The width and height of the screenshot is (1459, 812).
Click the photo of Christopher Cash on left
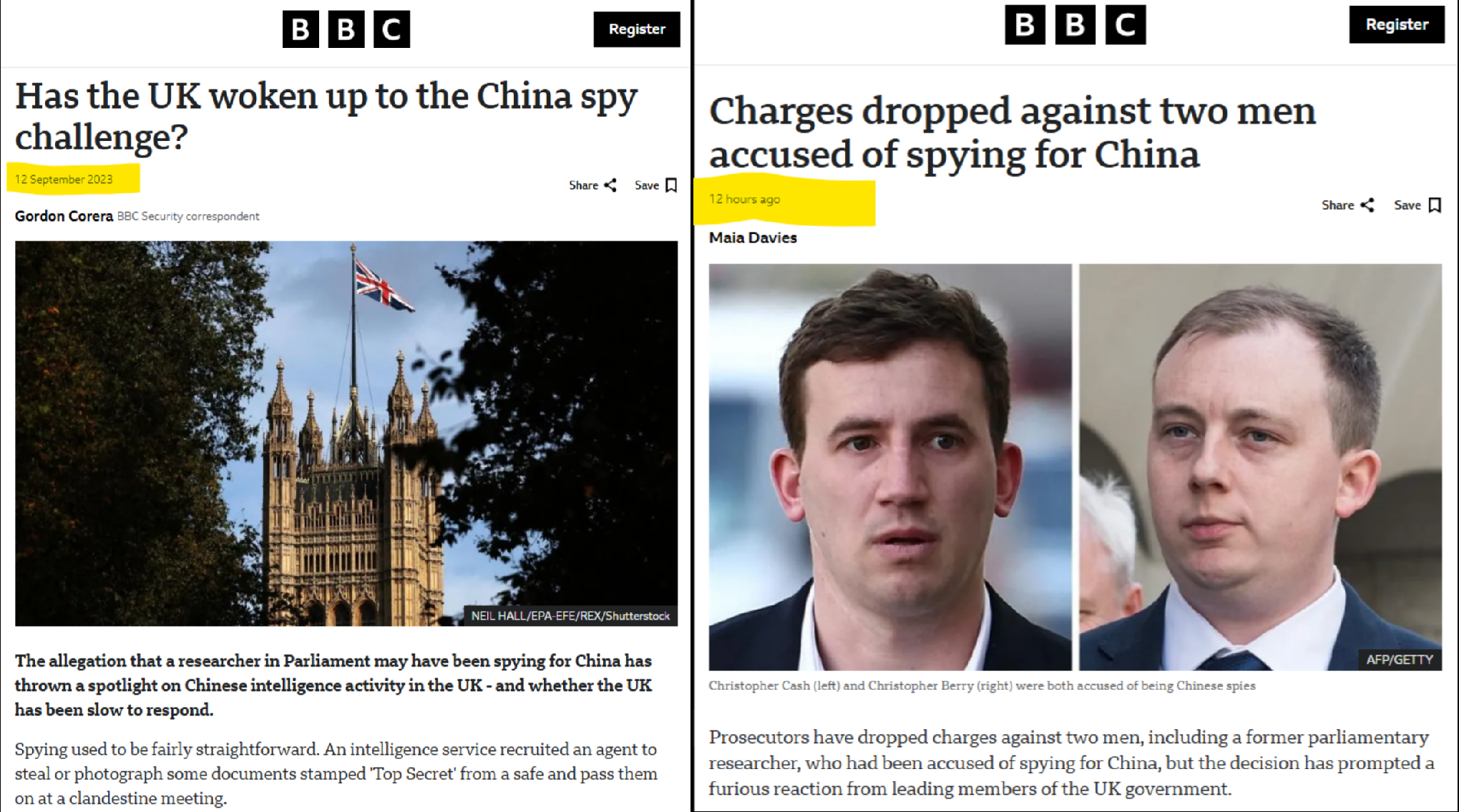pos(890,467)
